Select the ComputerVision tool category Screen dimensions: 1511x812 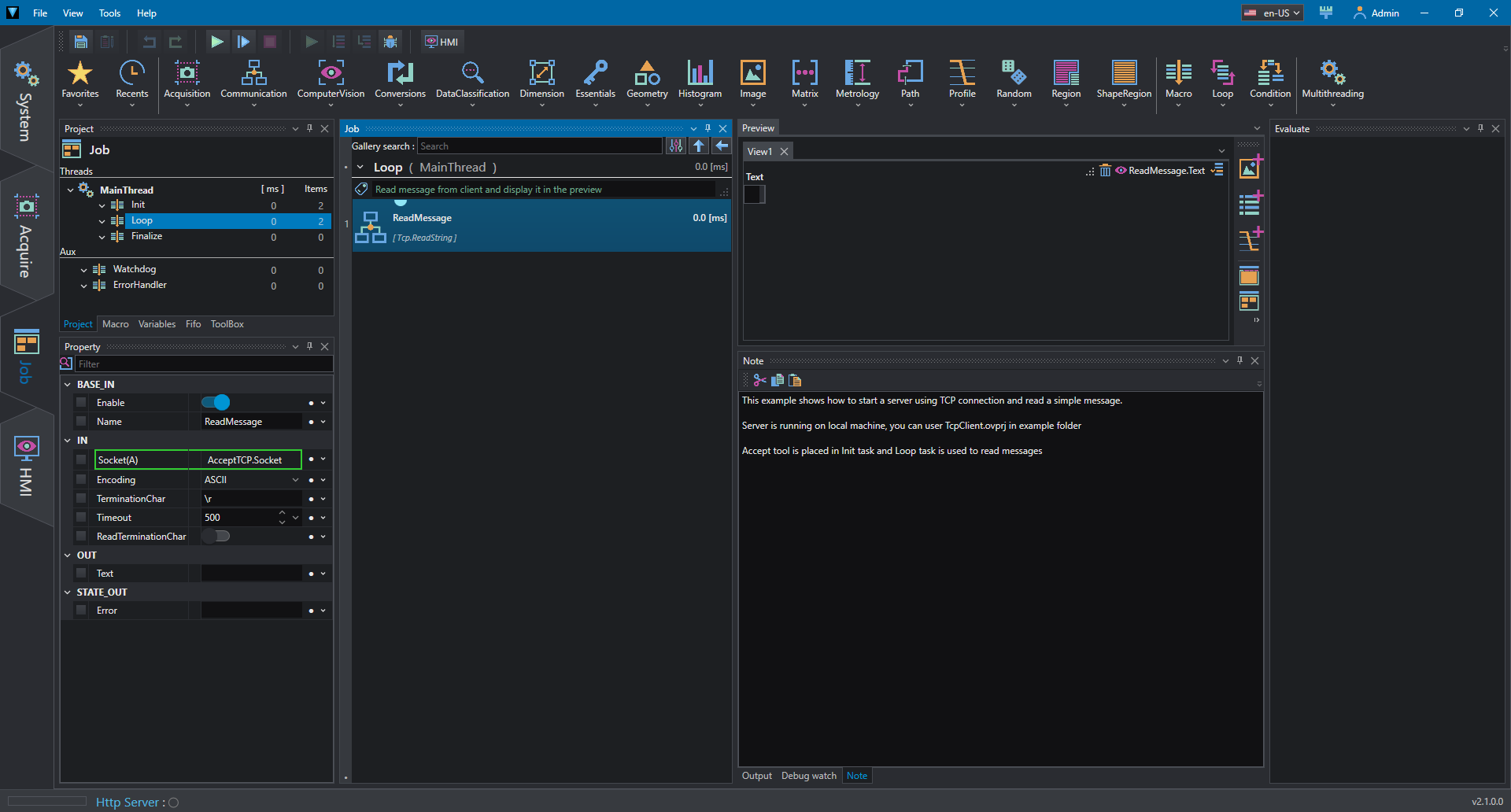[331, 80]
